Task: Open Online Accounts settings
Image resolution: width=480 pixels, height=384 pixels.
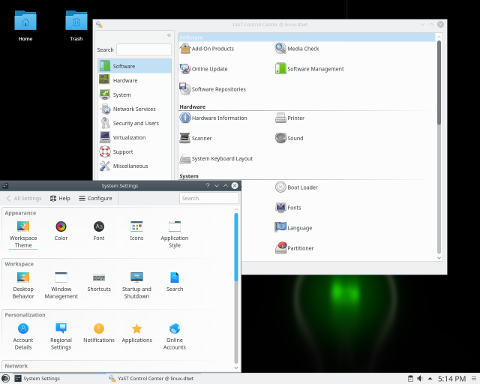Action: (x=175, y=336)
